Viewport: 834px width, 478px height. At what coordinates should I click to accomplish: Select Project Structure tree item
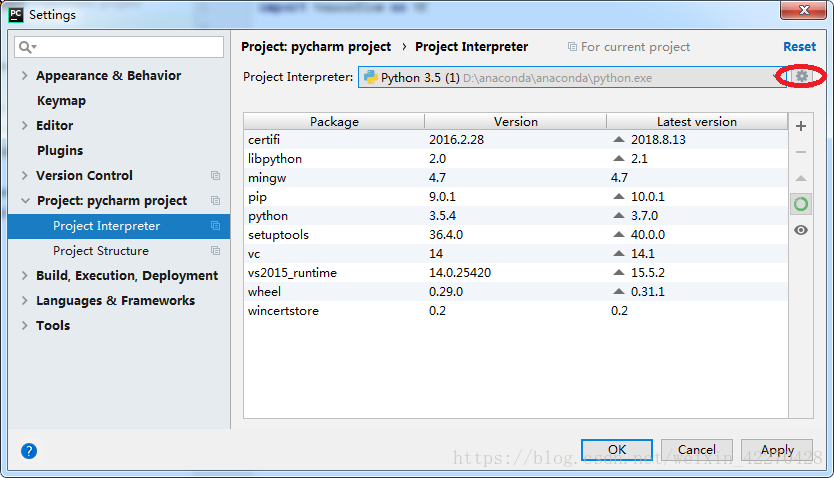(x=119, y=250)
